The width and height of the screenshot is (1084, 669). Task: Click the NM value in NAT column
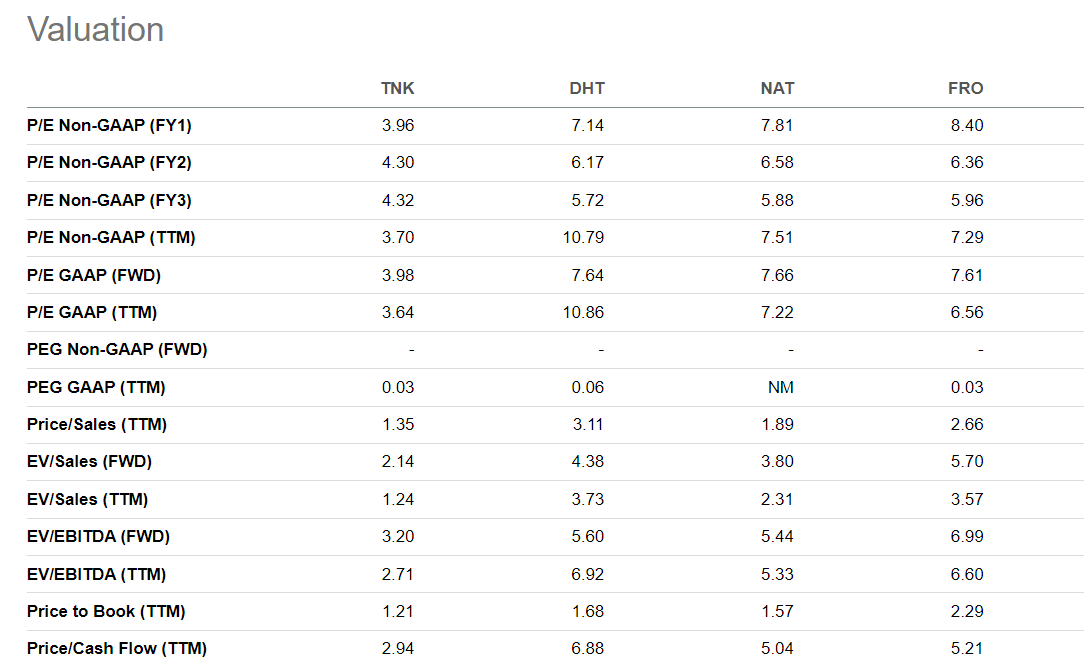781,387
